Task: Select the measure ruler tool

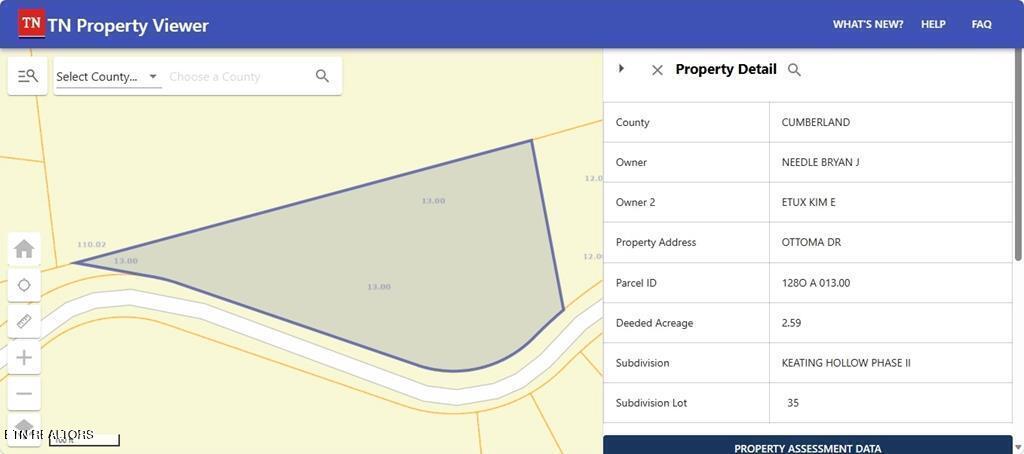Action: click(24, 321)
